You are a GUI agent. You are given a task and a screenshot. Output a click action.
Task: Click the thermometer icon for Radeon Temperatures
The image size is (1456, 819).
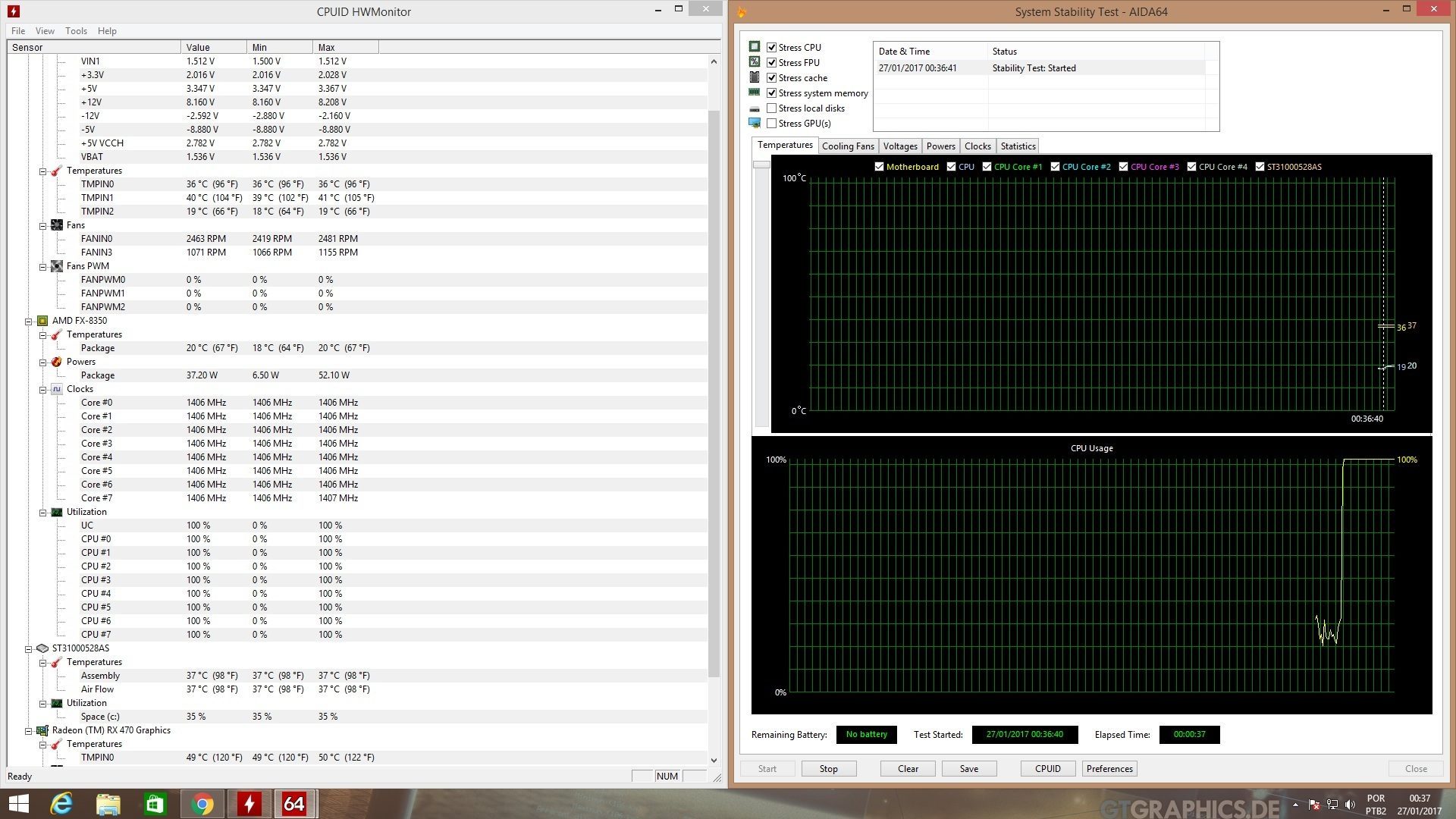pyautogui.click(x=57, y=744)
